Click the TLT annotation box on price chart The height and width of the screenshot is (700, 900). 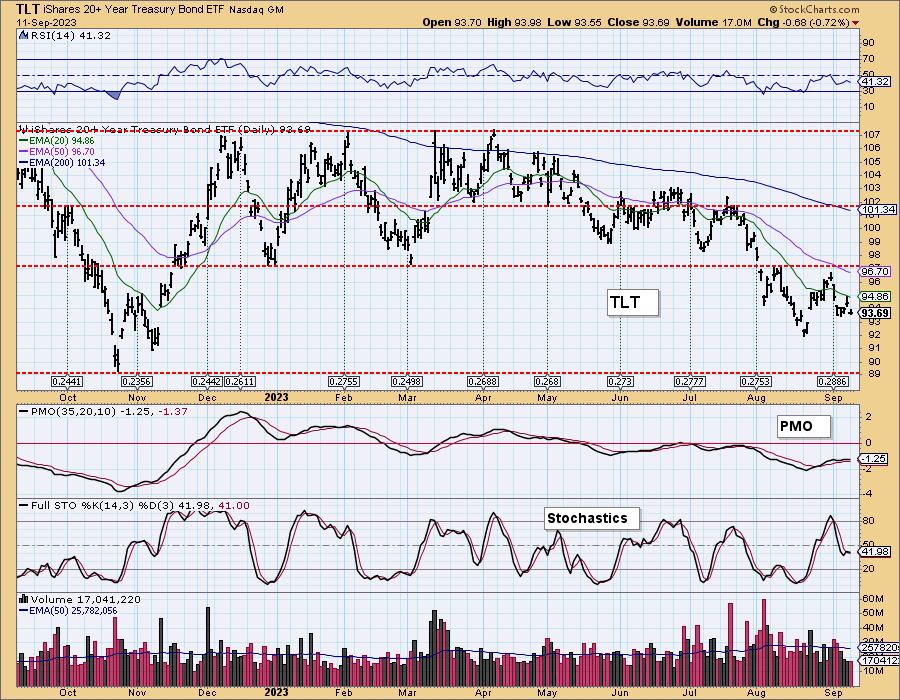633,302
